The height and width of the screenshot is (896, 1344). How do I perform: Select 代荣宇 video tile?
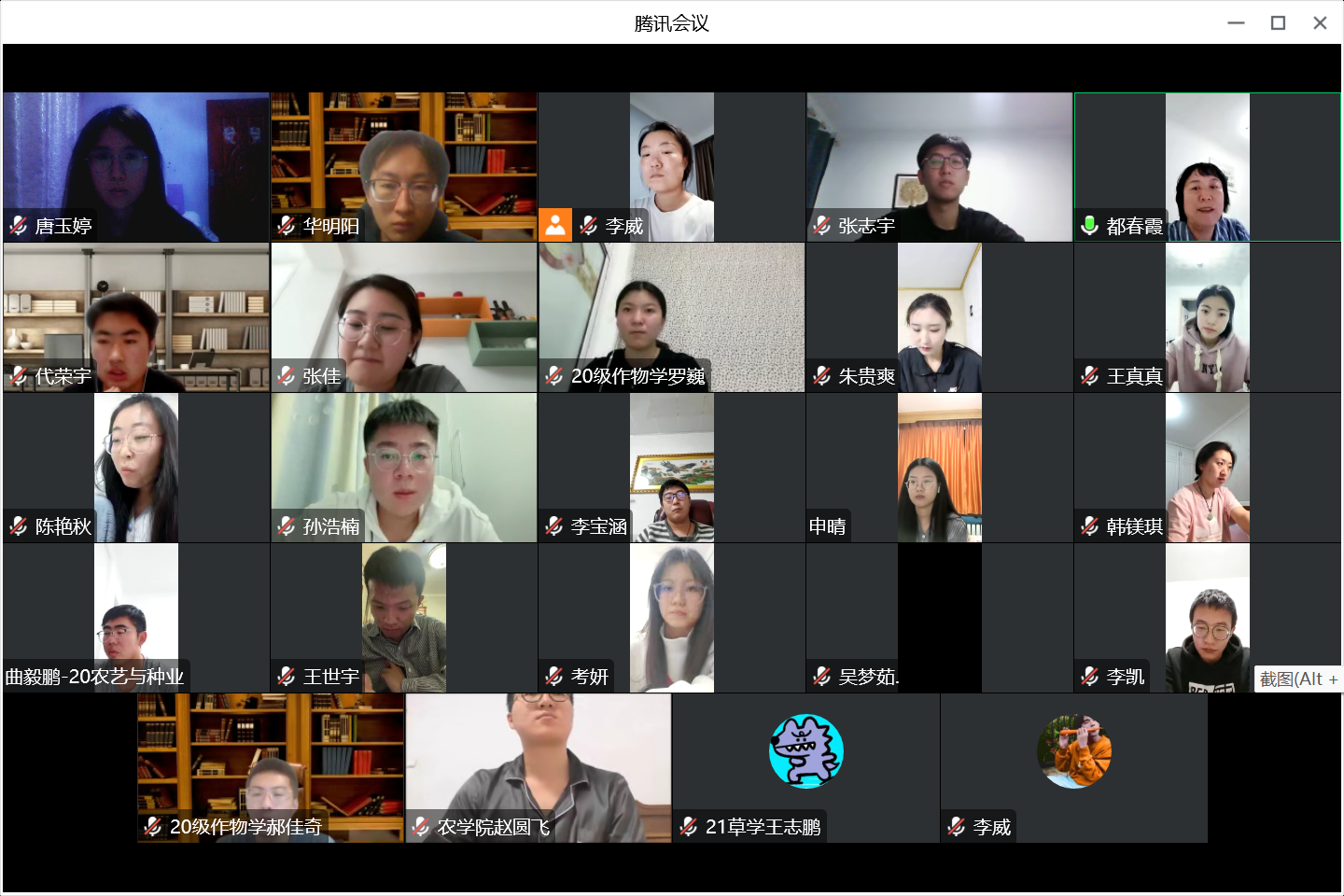point(136,317)
